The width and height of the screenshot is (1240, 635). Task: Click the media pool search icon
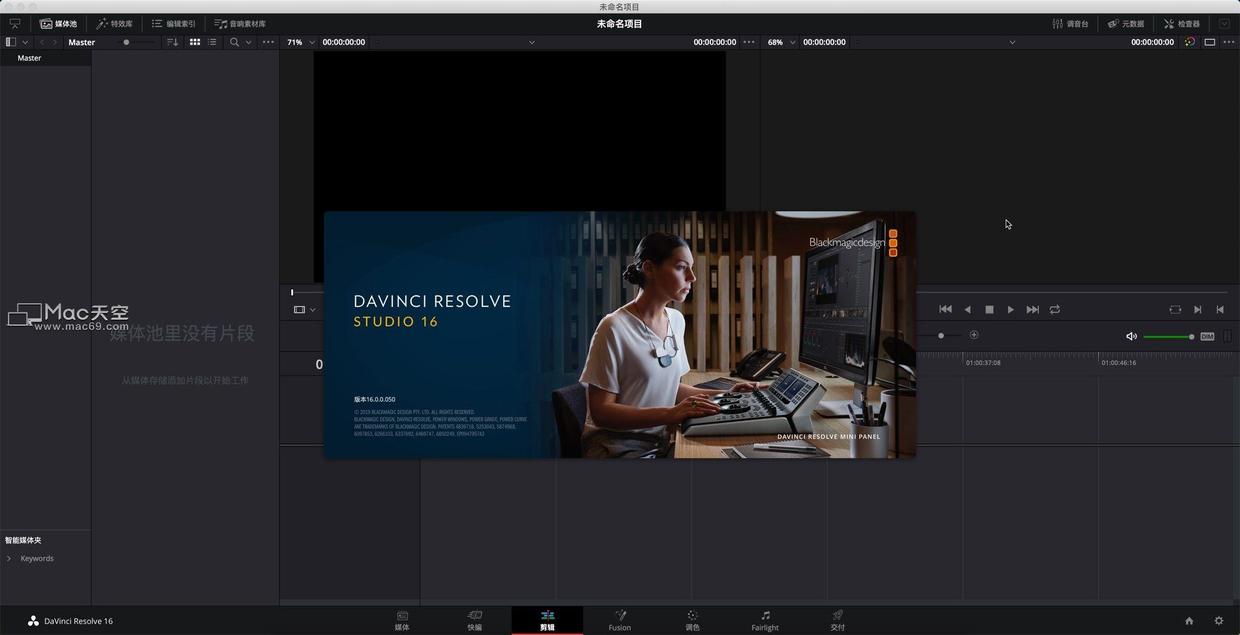234,42
